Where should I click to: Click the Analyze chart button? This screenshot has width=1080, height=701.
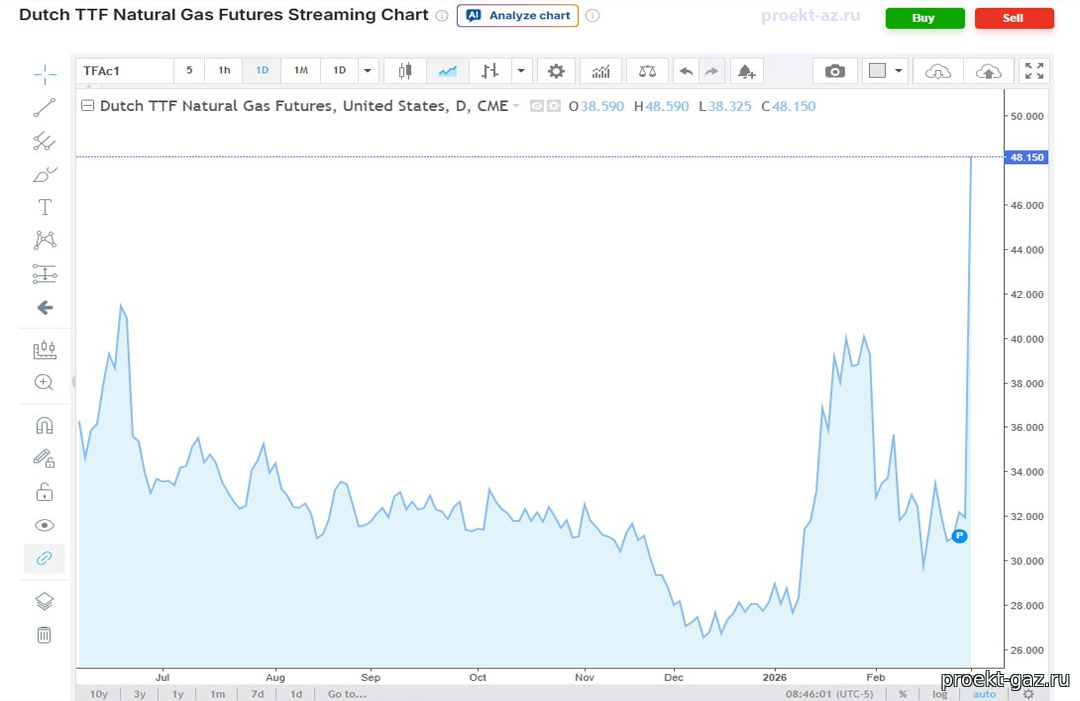point(518,16)
